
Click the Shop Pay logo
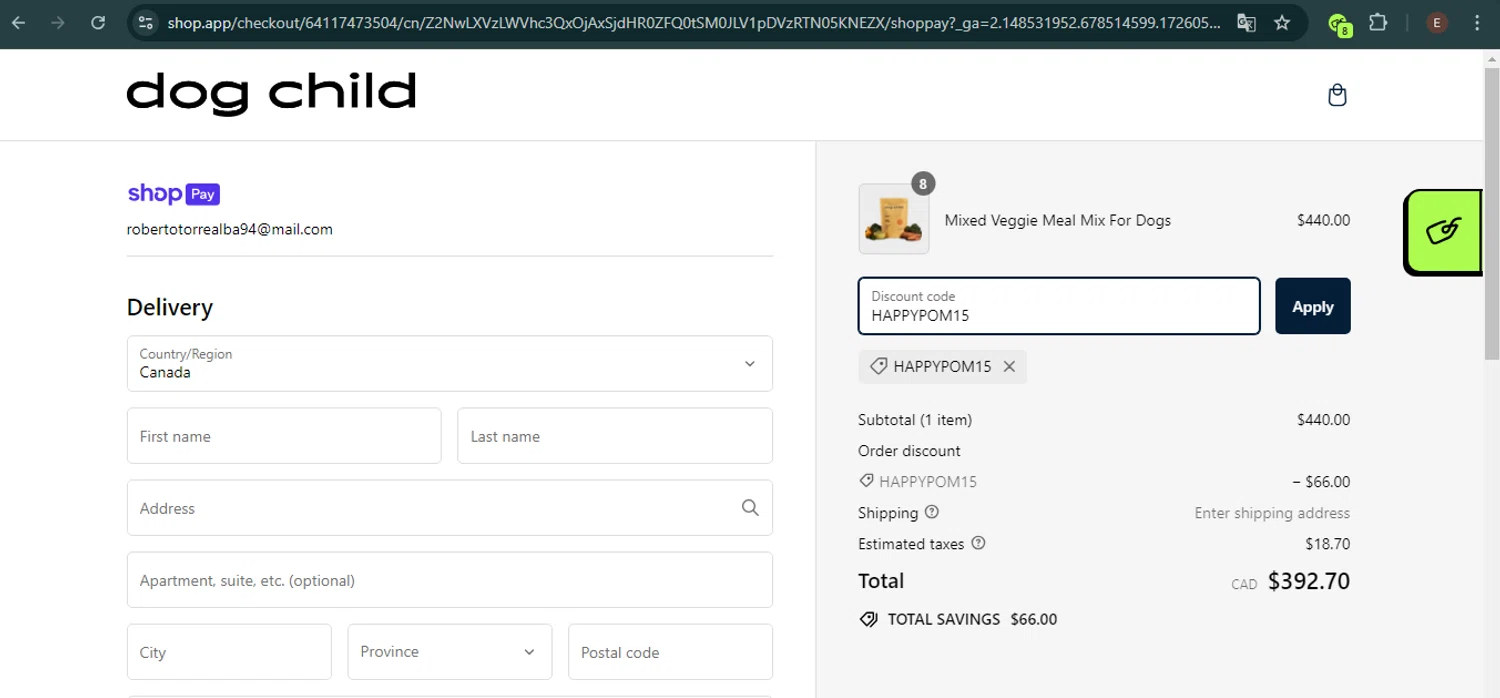coord(173,194)
